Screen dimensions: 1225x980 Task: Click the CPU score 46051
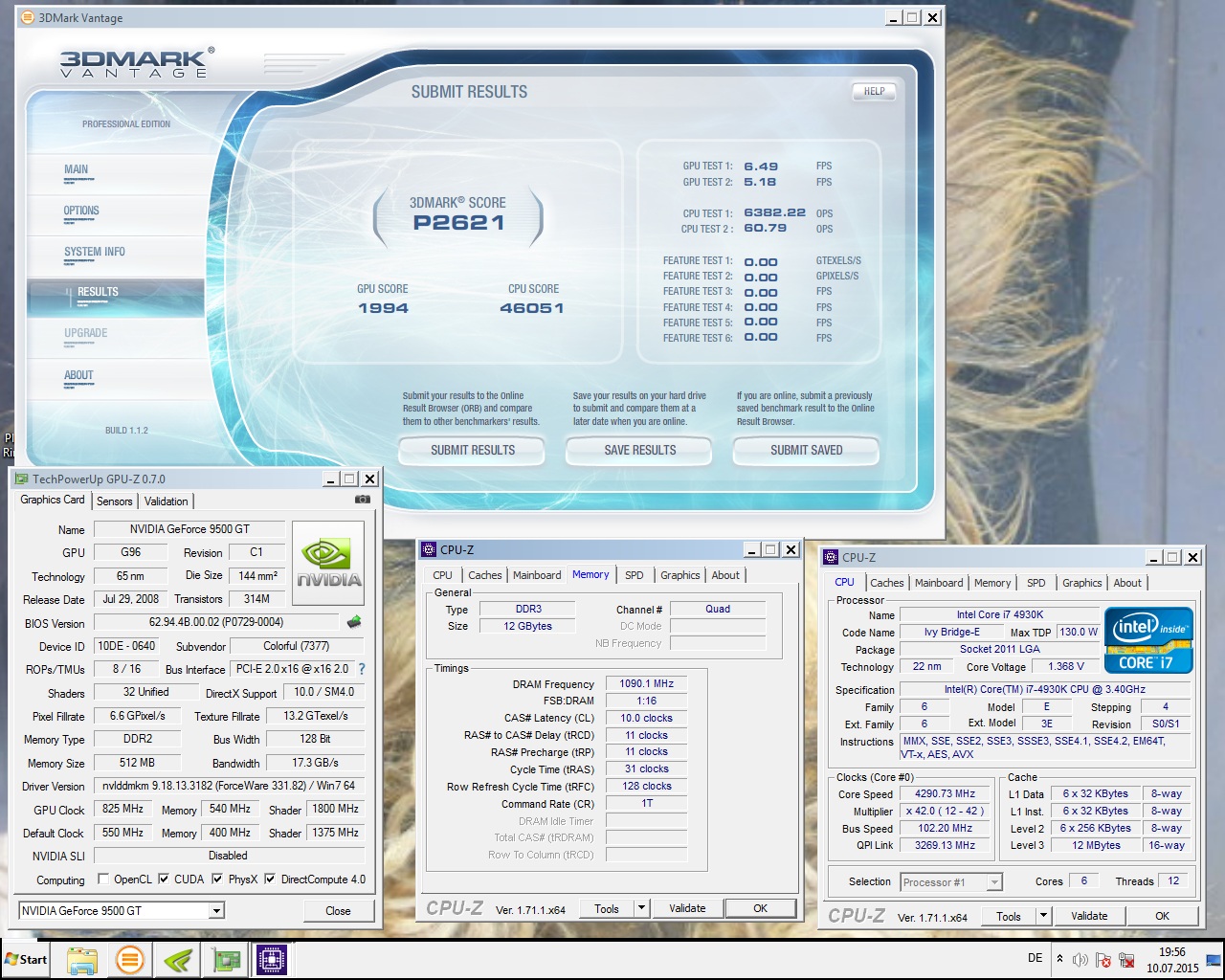532,308
